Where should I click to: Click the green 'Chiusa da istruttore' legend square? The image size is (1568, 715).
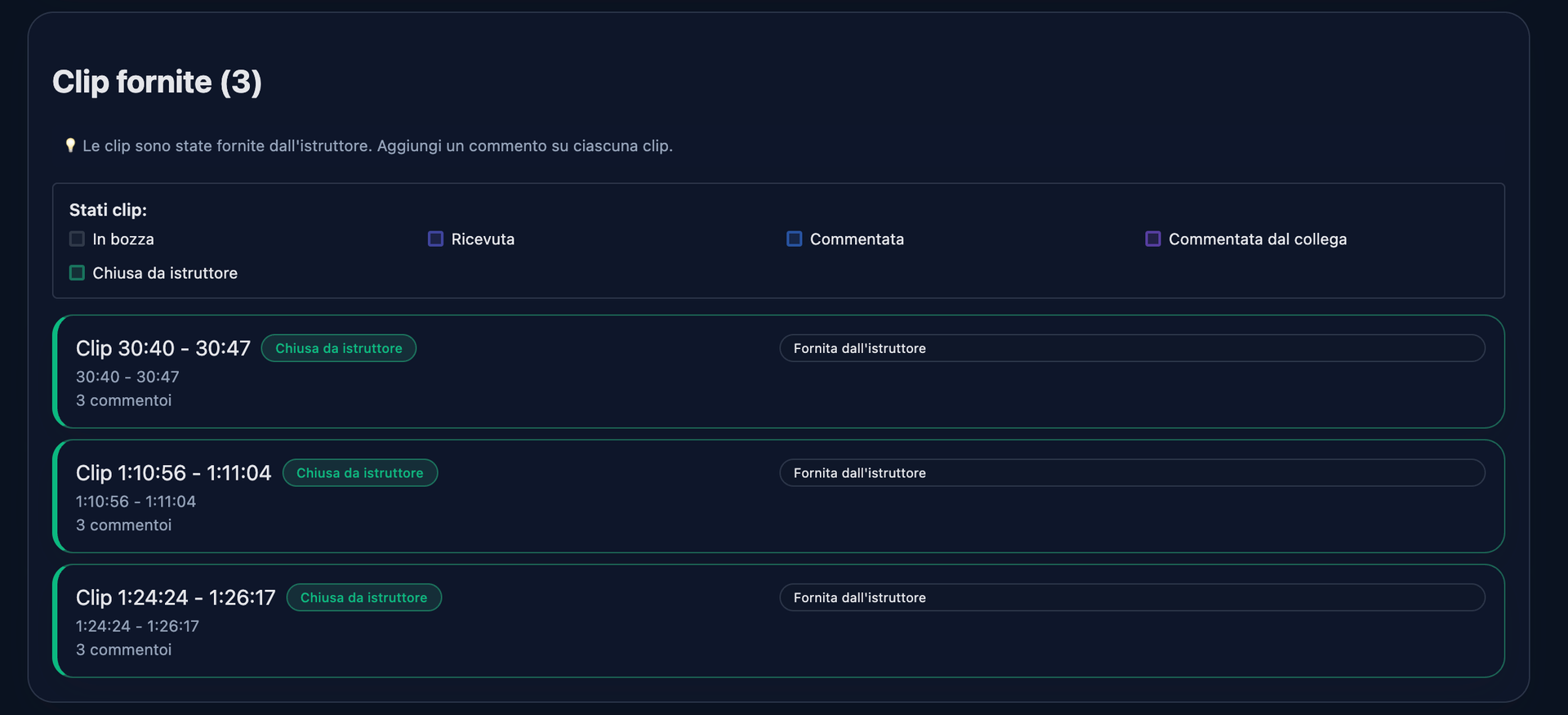click(77, 273)
